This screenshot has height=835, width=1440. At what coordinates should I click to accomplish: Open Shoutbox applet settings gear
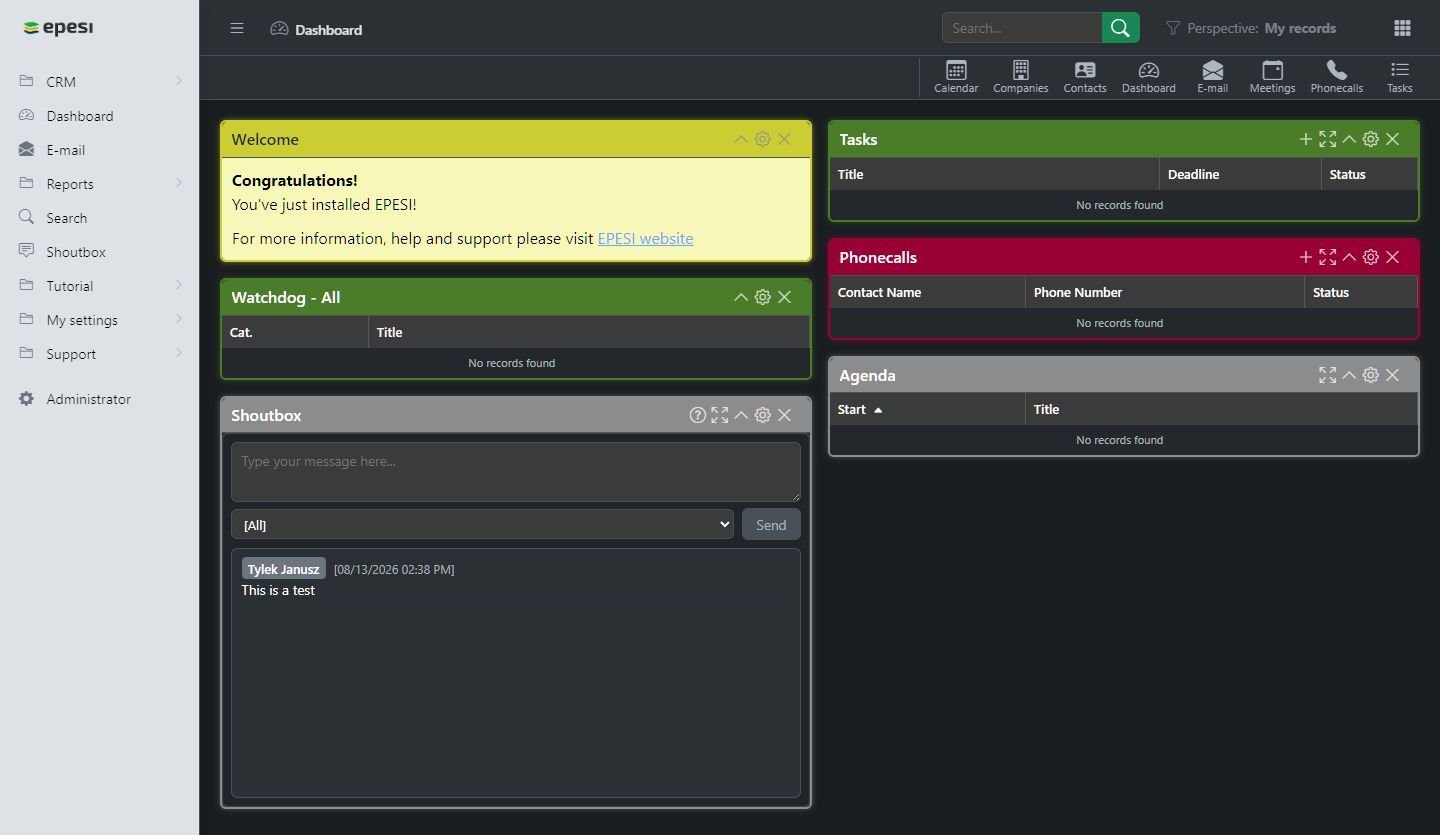point(762,415)
